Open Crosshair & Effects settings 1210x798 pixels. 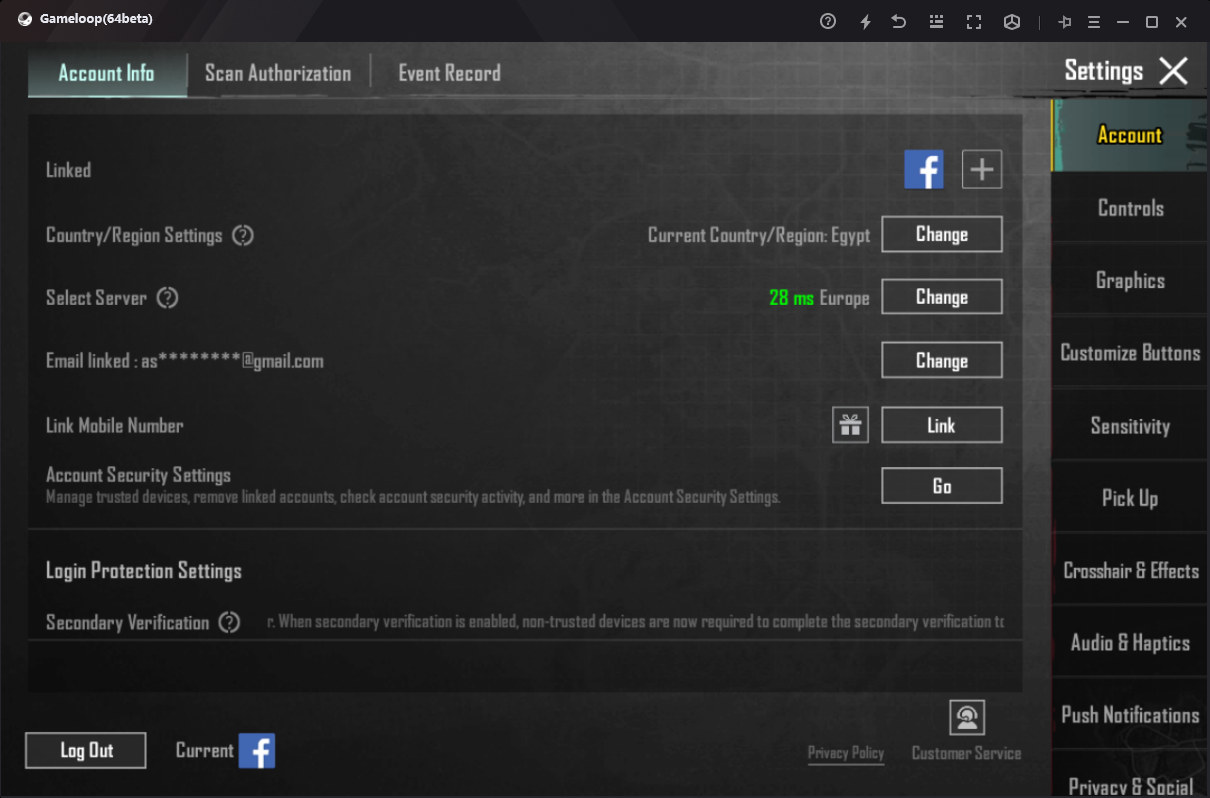[1130, 571]
